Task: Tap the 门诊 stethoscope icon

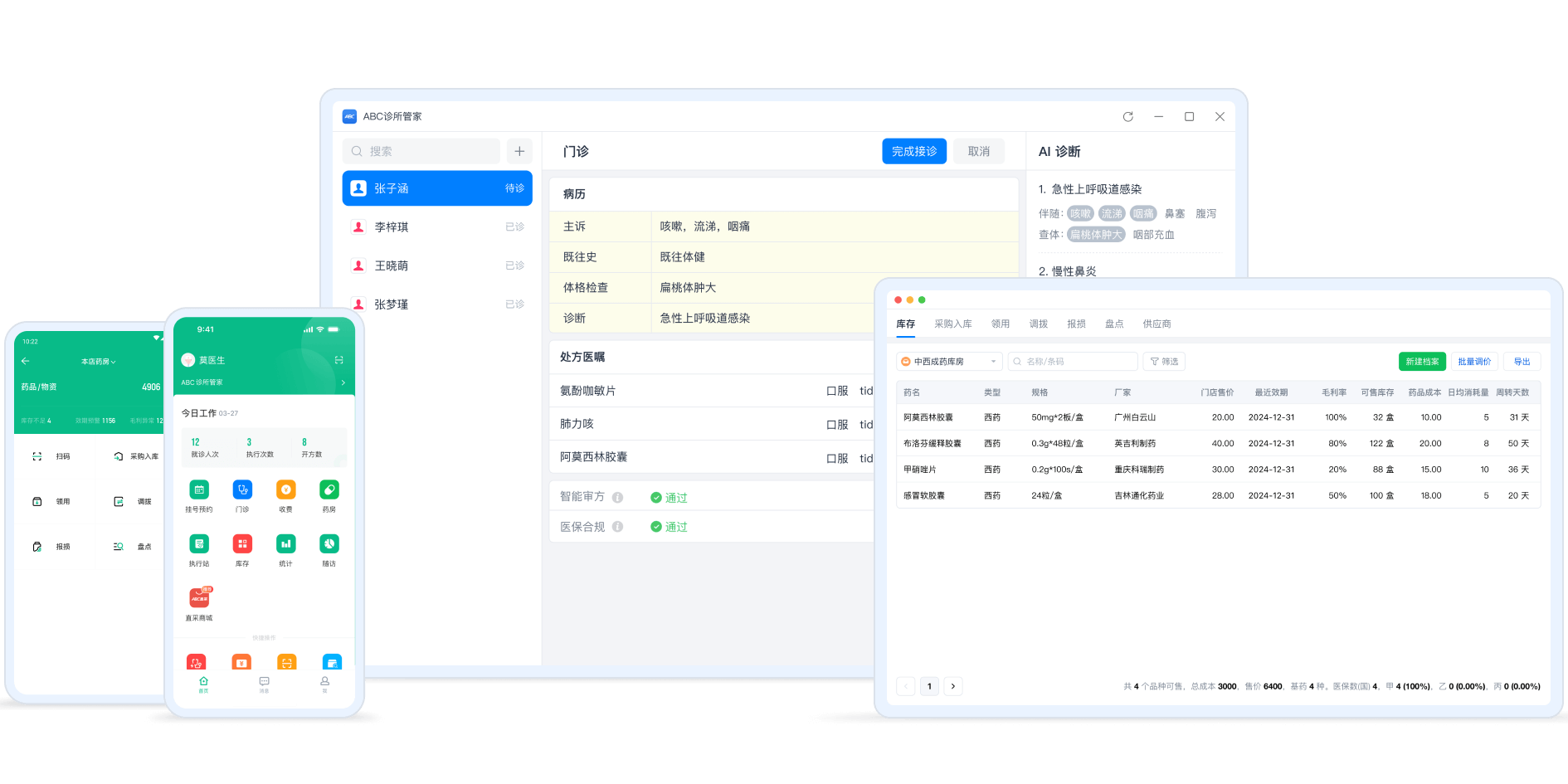Action: point(242,490)
